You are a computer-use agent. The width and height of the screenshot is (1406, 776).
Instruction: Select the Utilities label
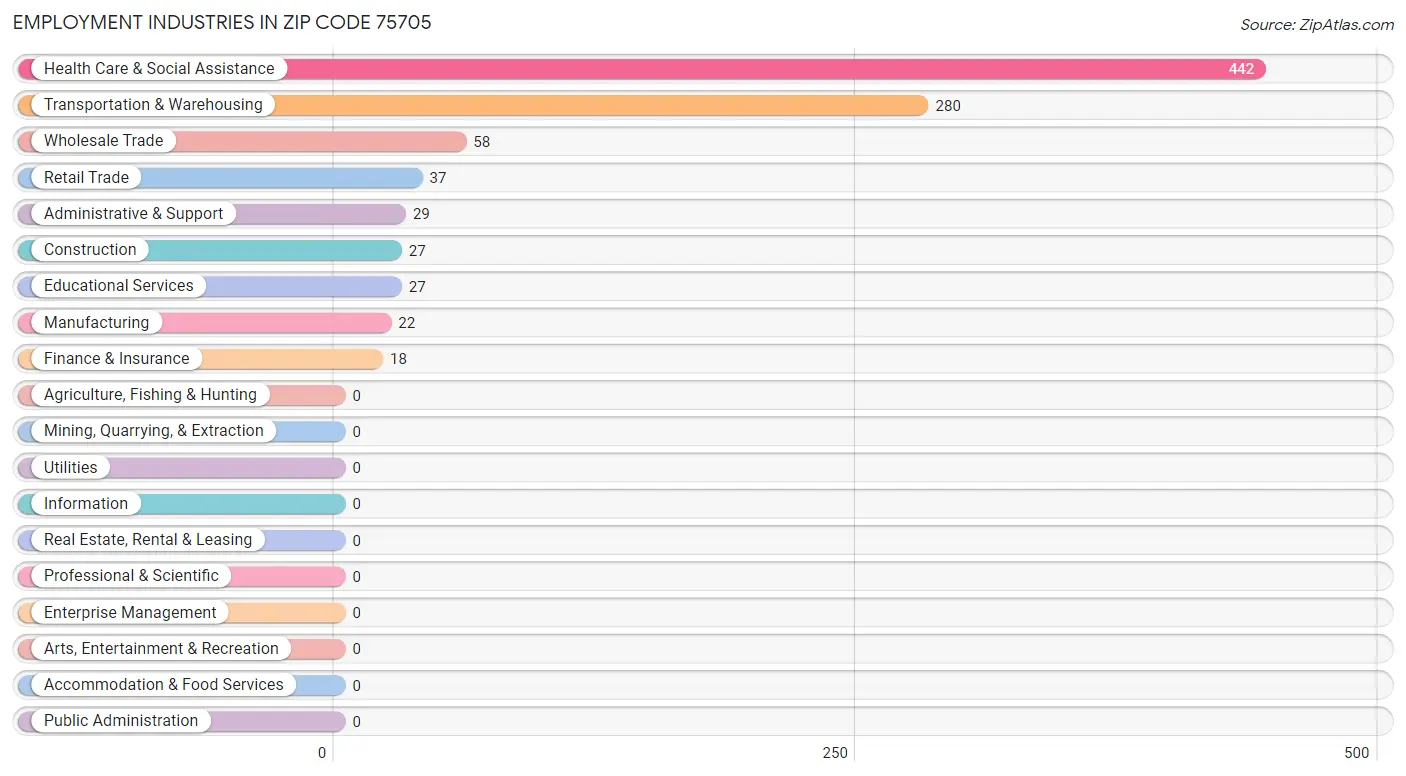70,468
